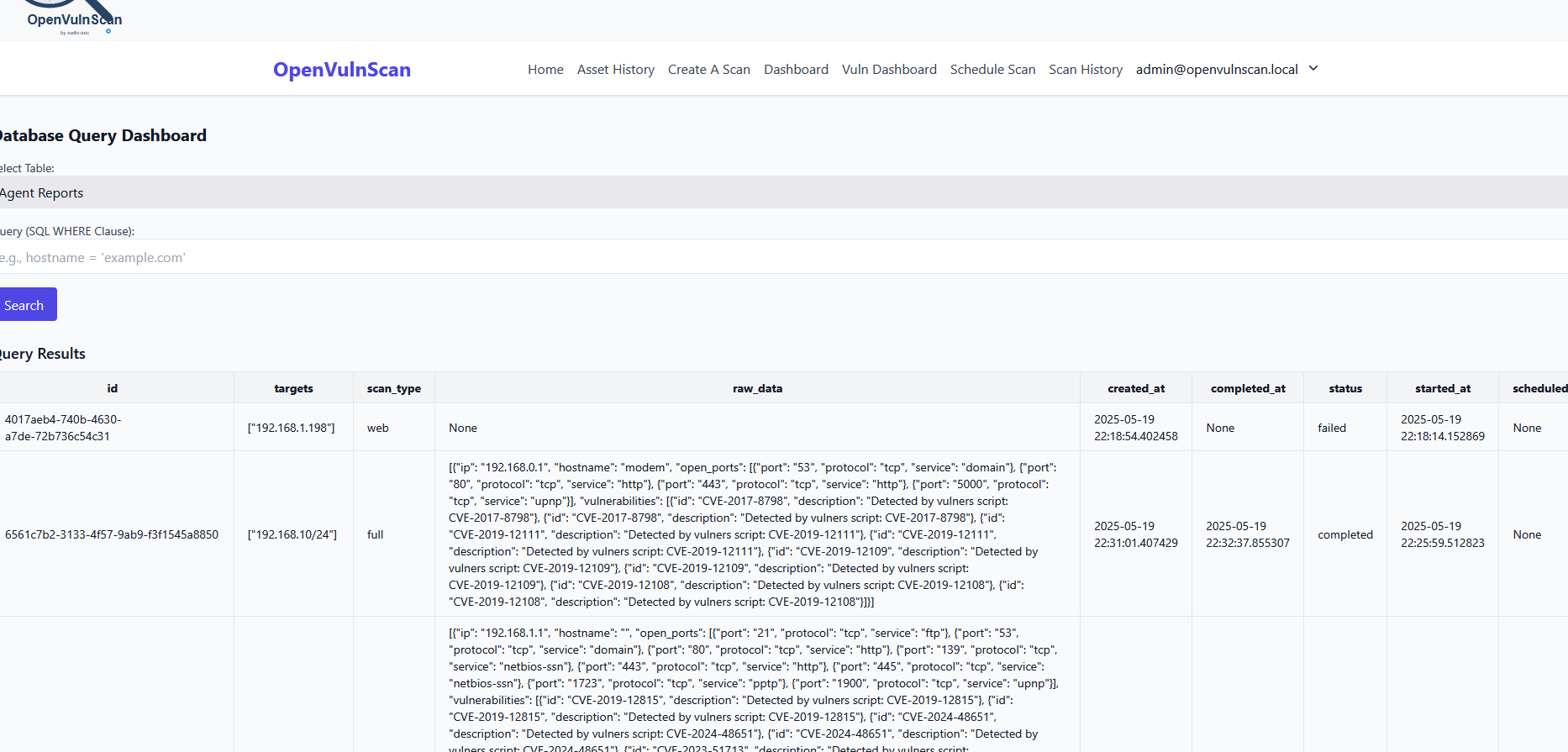Click completed_at value 22:32:37.855307
1568x752 pixels.
click(x=1248, y=534)
